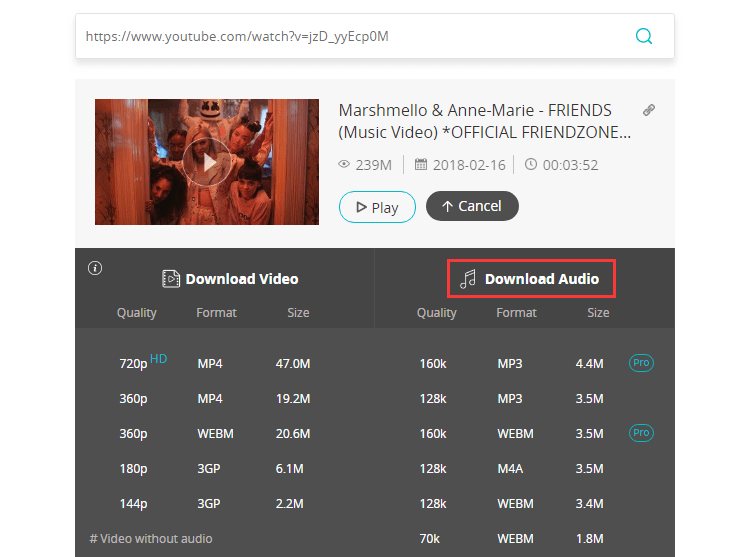Screen dimensions: 750x557
Task: Click the 00:03:52 duration text
Action: tap(570, 165)
